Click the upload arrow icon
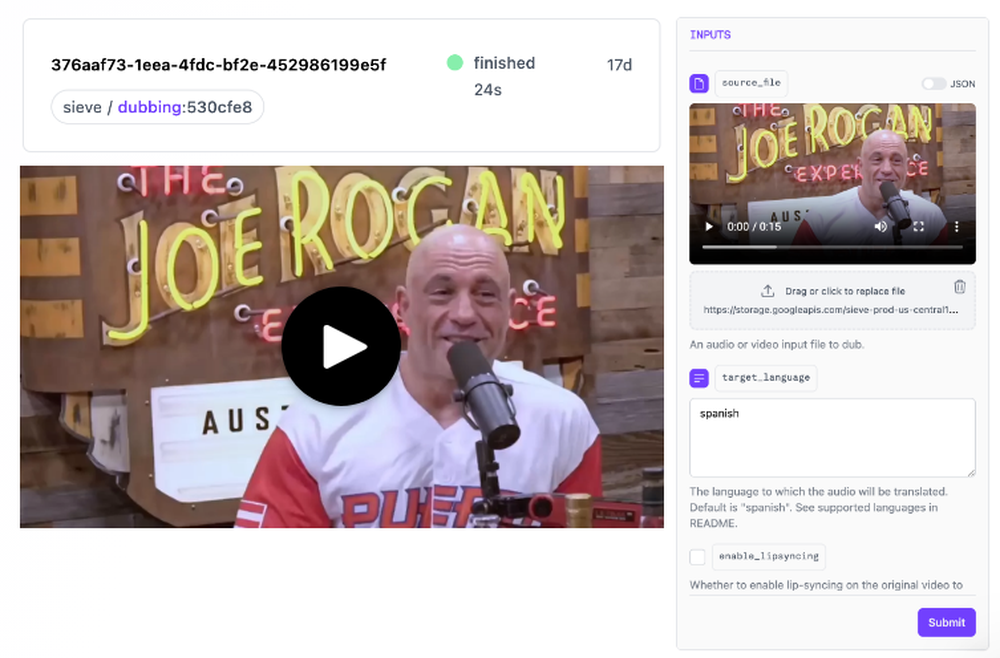 pyautogui.click(x=767, y=291)
